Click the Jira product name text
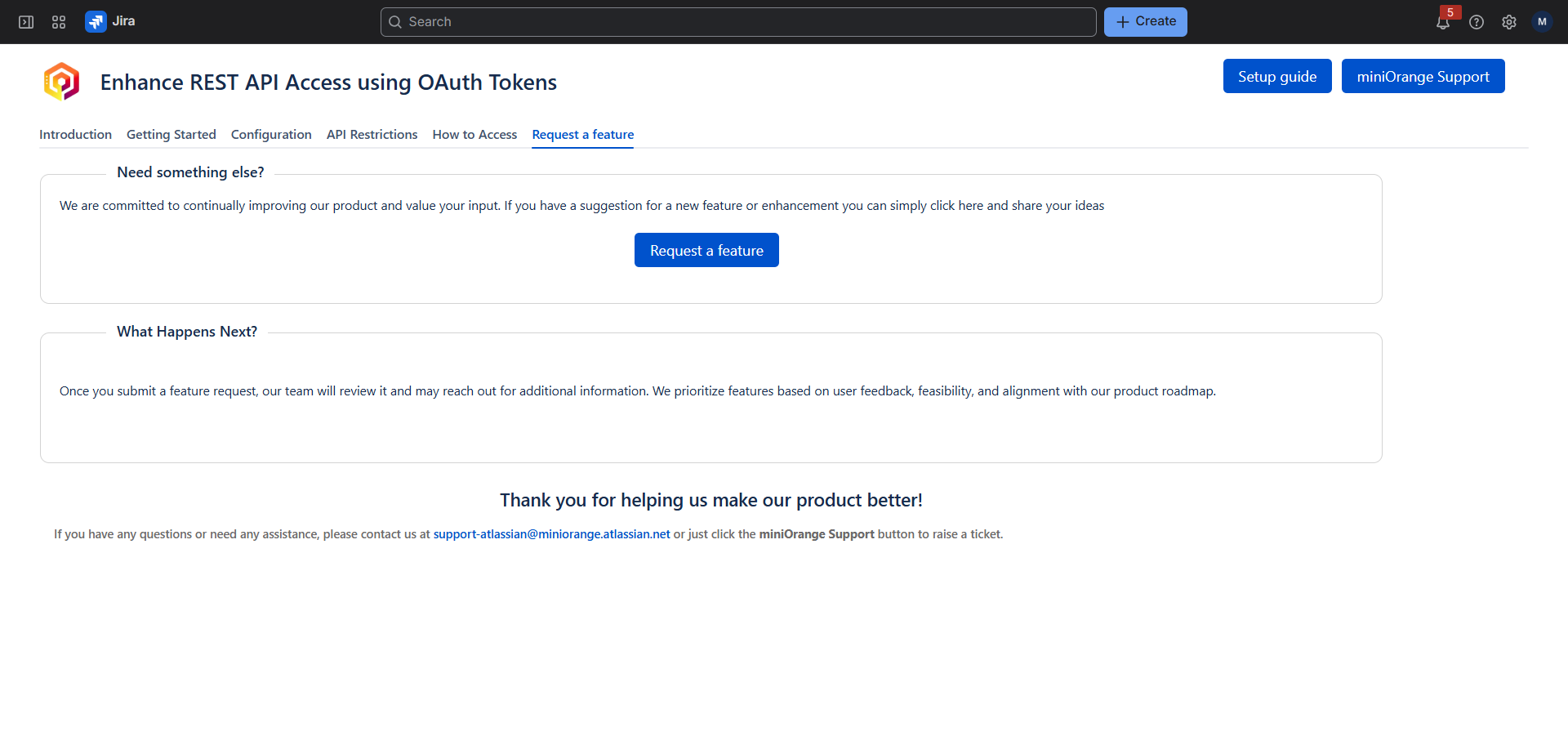 tap(123, 21)
